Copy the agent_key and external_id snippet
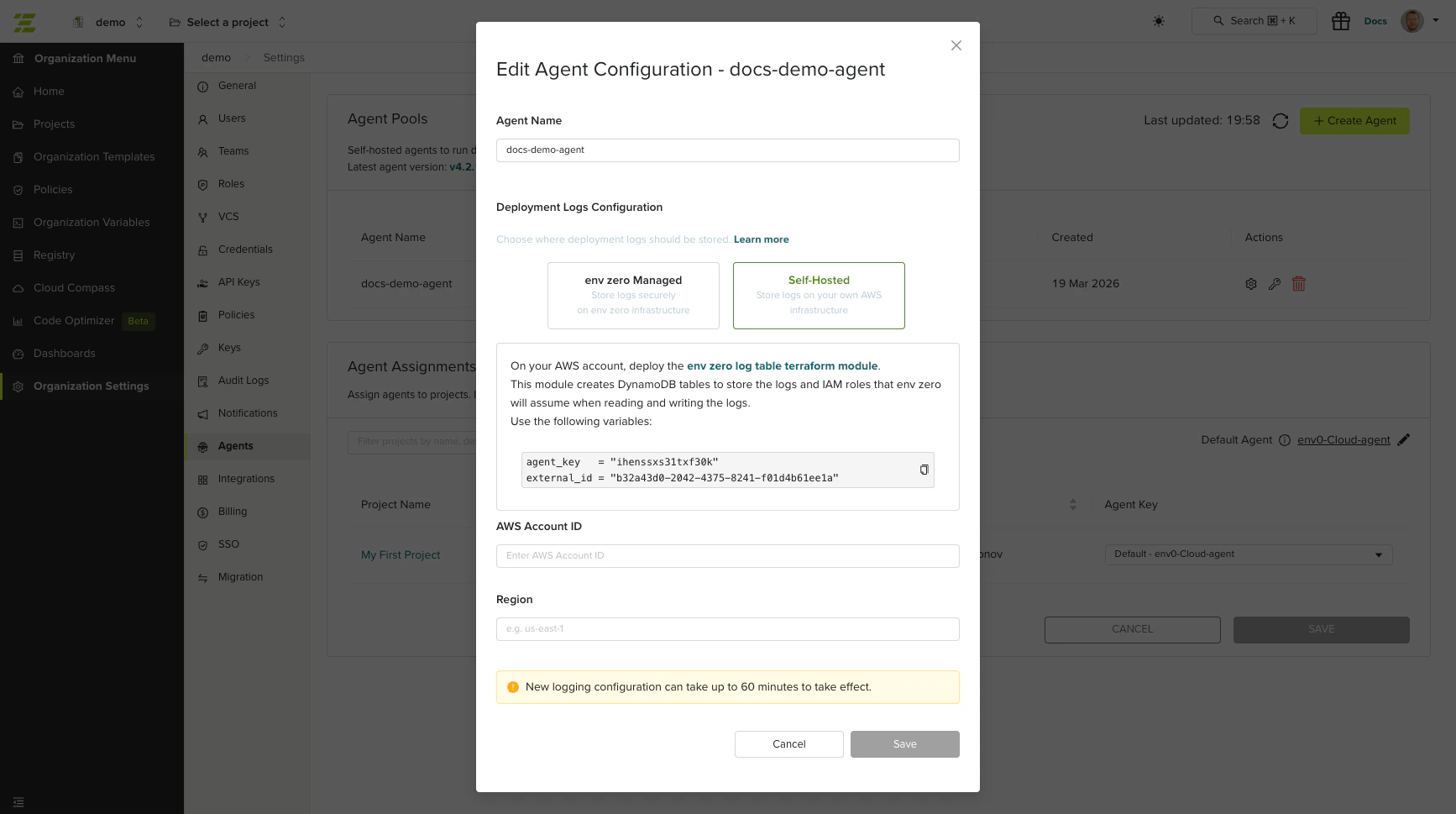Viewport: 1456px width, 814px height. (x=924, y=470)
